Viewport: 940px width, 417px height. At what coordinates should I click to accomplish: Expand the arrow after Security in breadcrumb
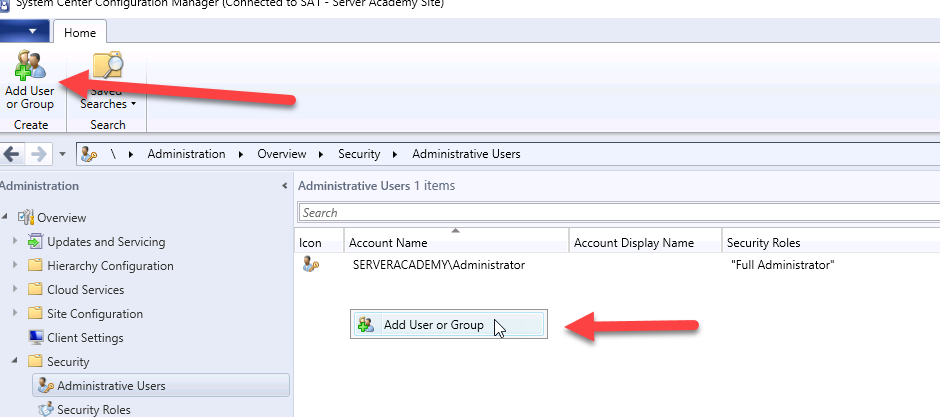396,155
